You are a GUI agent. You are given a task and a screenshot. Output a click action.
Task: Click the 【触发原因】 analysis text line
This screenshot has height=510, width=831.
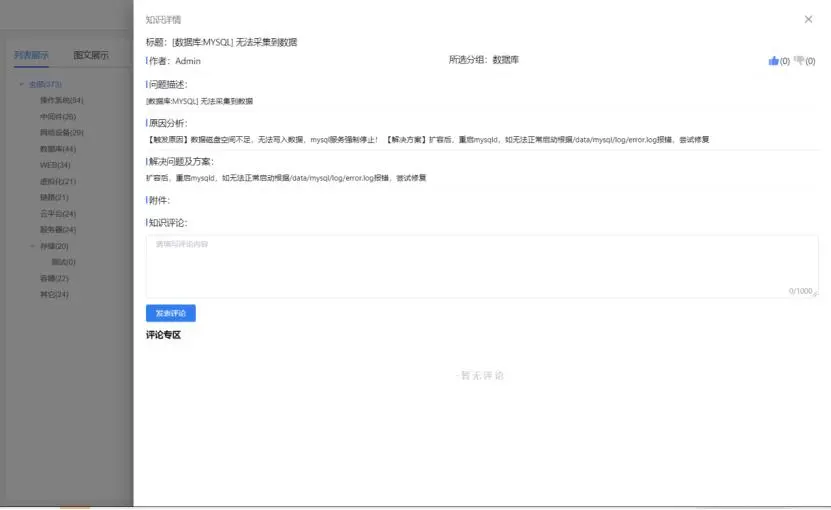pos(428,139)
